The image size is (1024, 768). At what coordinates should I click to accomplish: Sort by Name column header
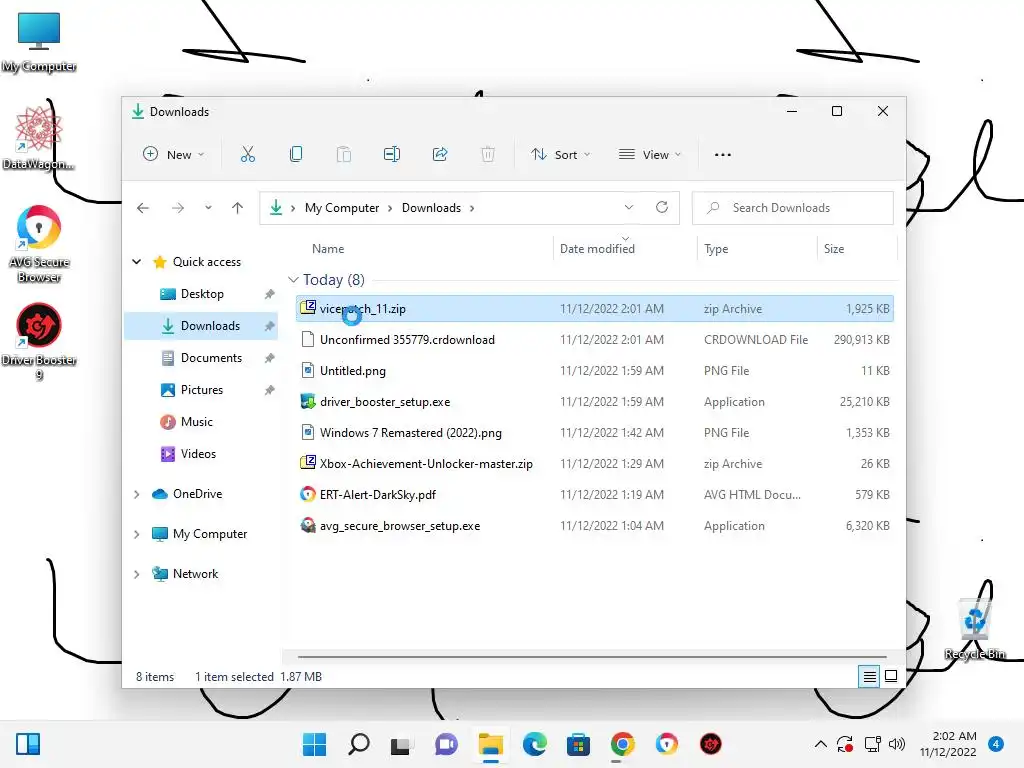tap(328, 249)
